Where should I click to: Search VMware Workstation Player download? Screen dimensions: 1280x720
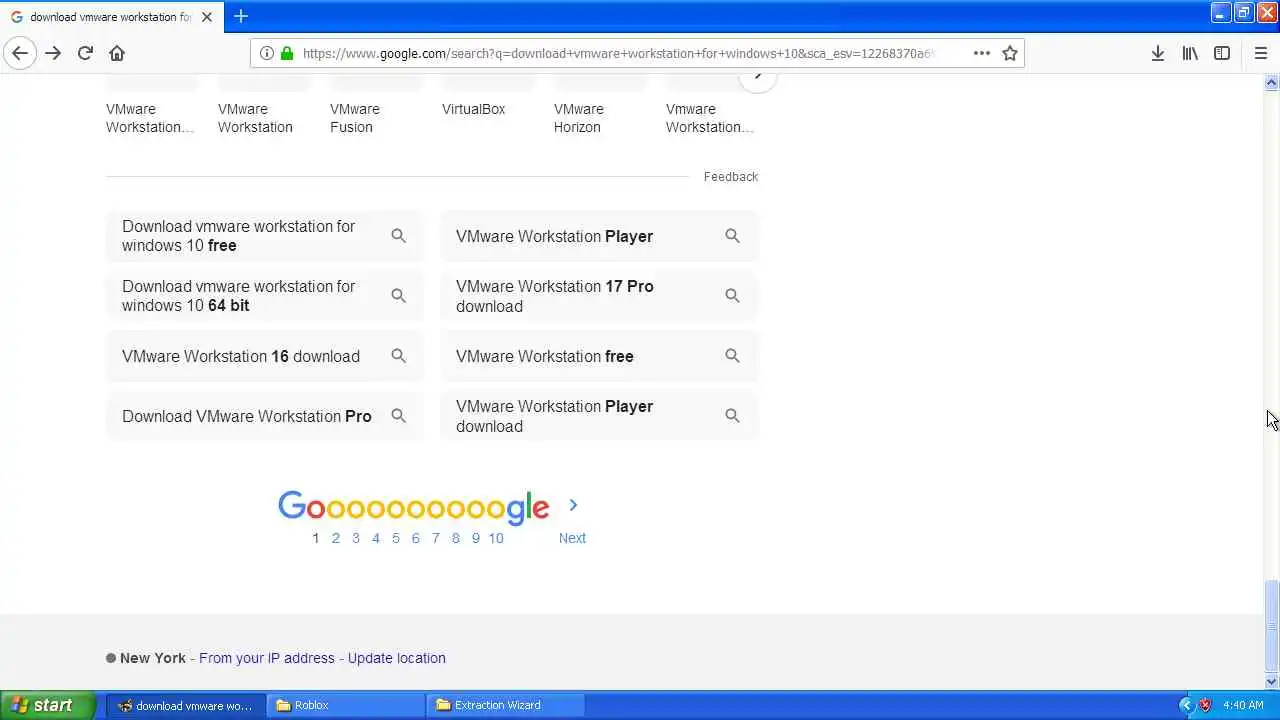599,416
